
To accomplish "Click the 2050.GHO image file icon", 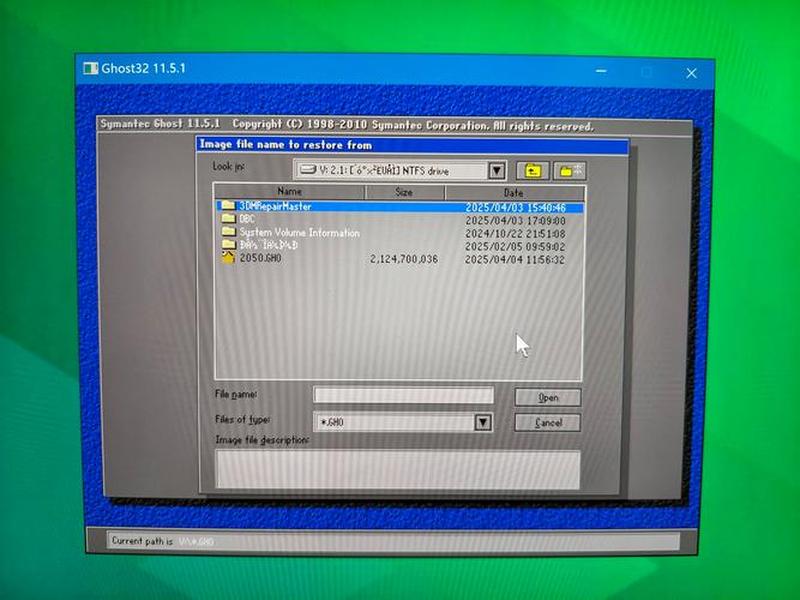I will click(x=228, y=257).
